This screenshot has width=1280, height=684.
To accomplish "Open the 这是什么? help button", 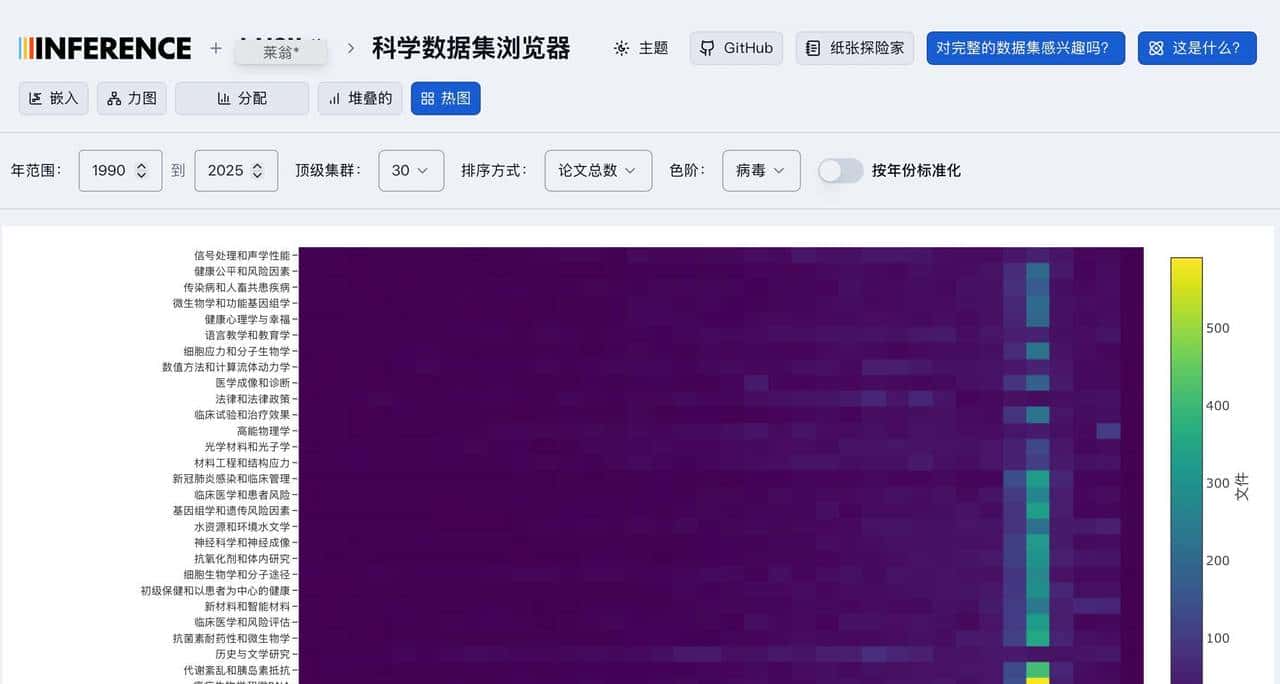I will point(1196,47).
